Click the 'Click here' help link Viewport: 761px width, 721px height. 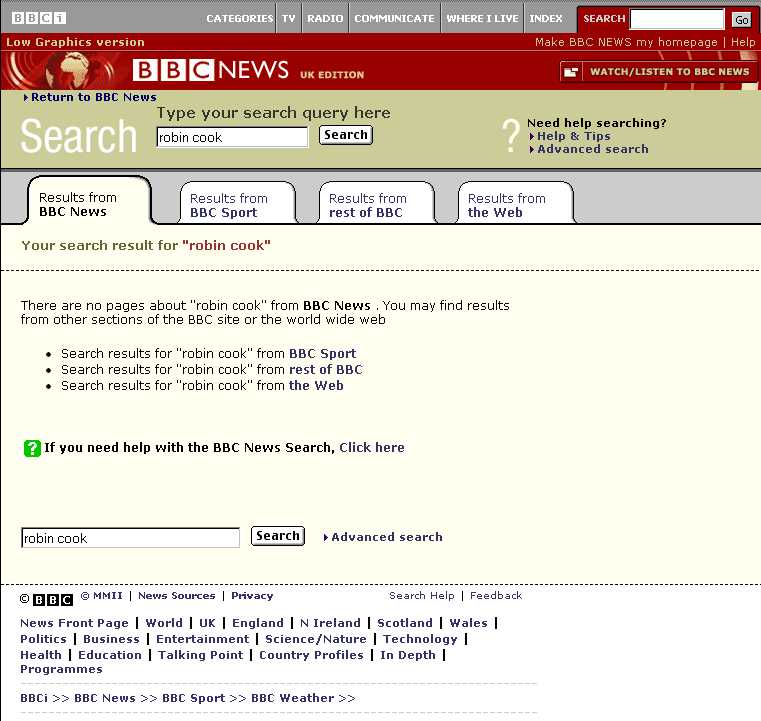(372, 447)
